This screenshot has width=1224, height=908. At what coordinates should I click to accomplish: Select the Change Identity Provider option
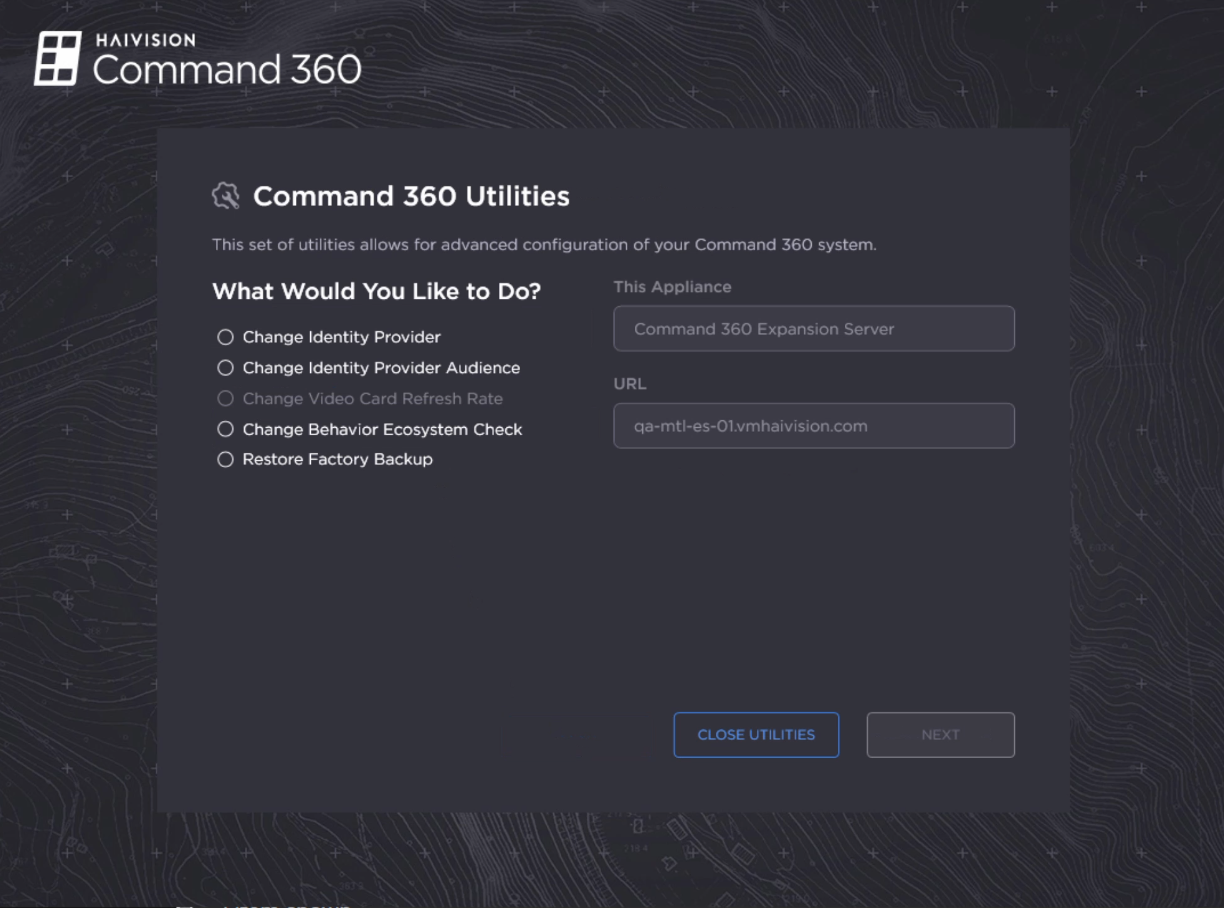point(225,337)
